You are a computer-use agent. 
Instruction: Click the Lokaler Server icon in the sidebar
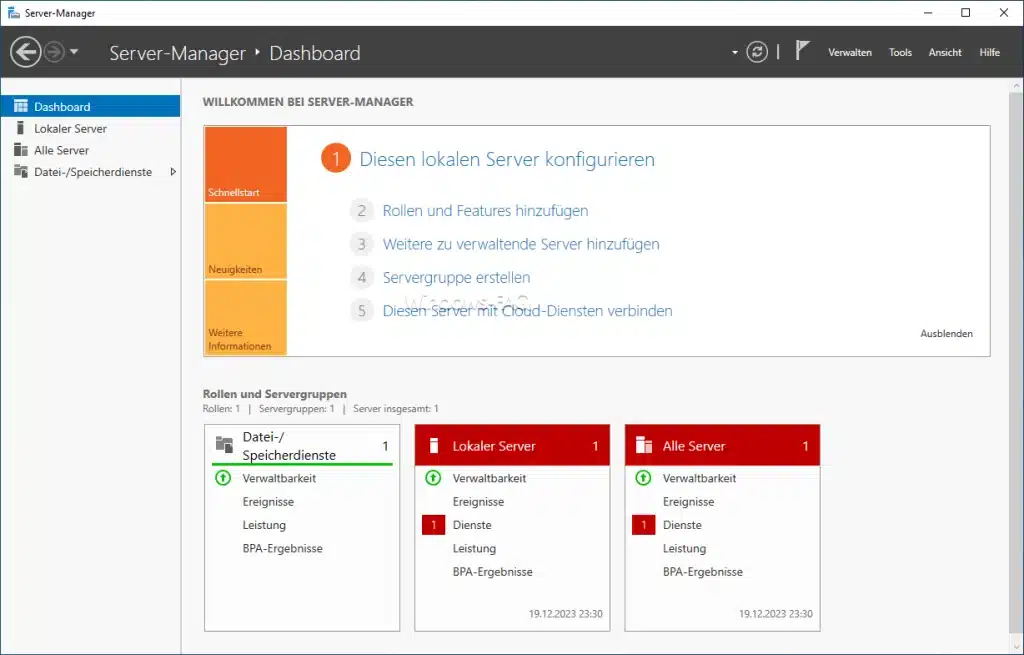(22, 128)
